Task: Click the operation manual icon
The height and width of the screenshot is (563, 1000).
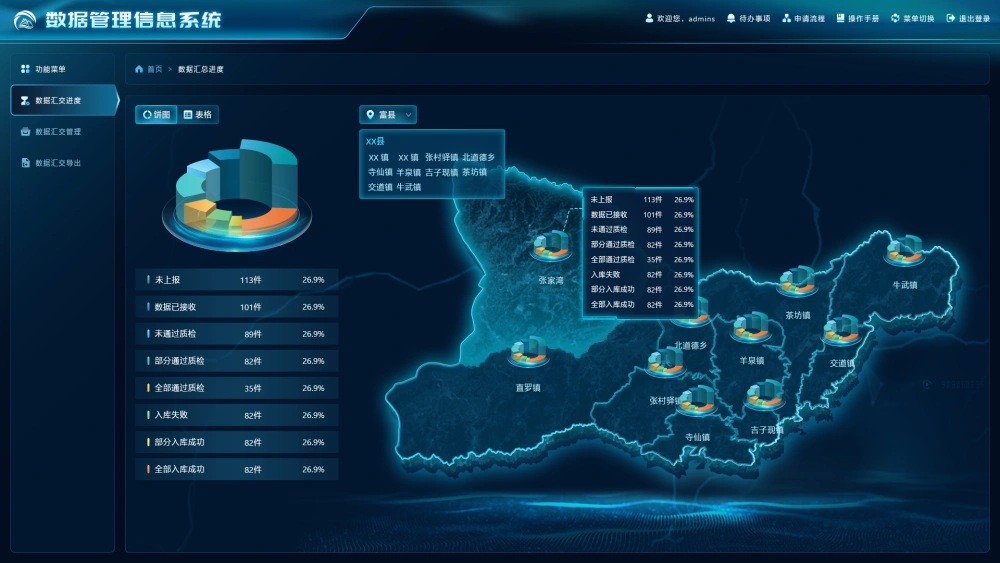Action: tap(840, 19)
